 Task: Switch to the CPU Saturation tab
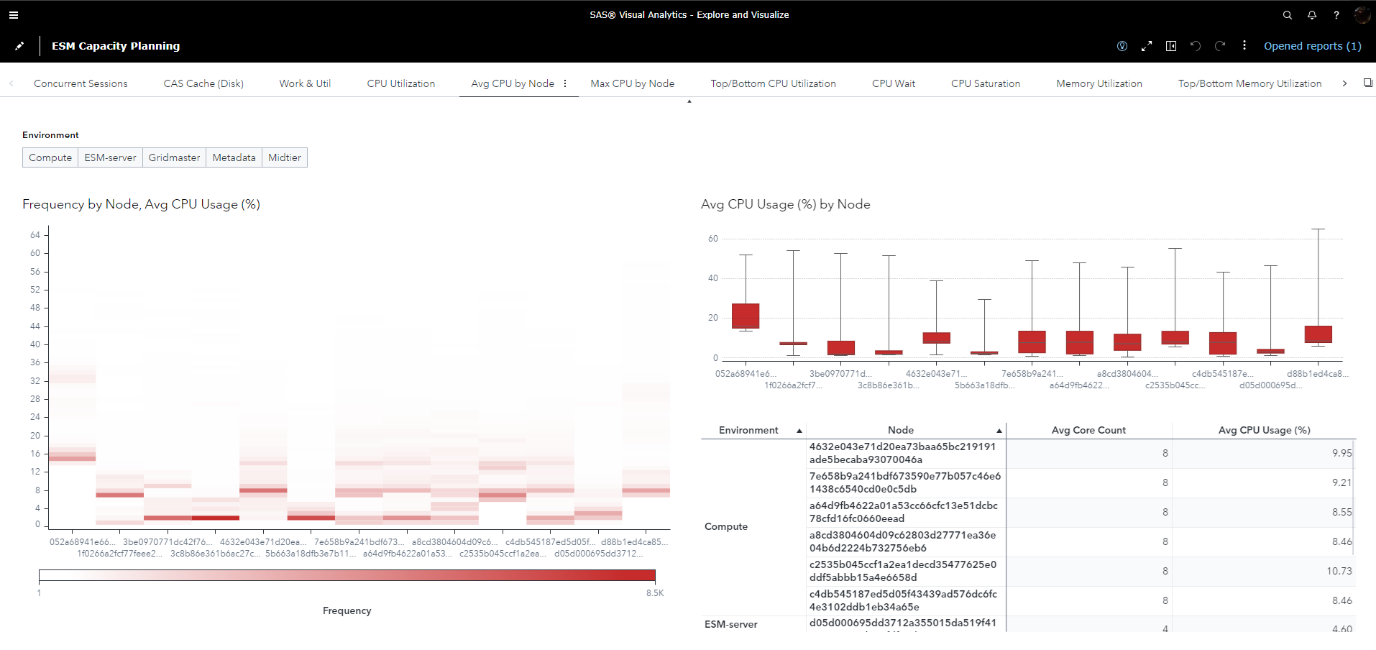click(x=985, y=84)
